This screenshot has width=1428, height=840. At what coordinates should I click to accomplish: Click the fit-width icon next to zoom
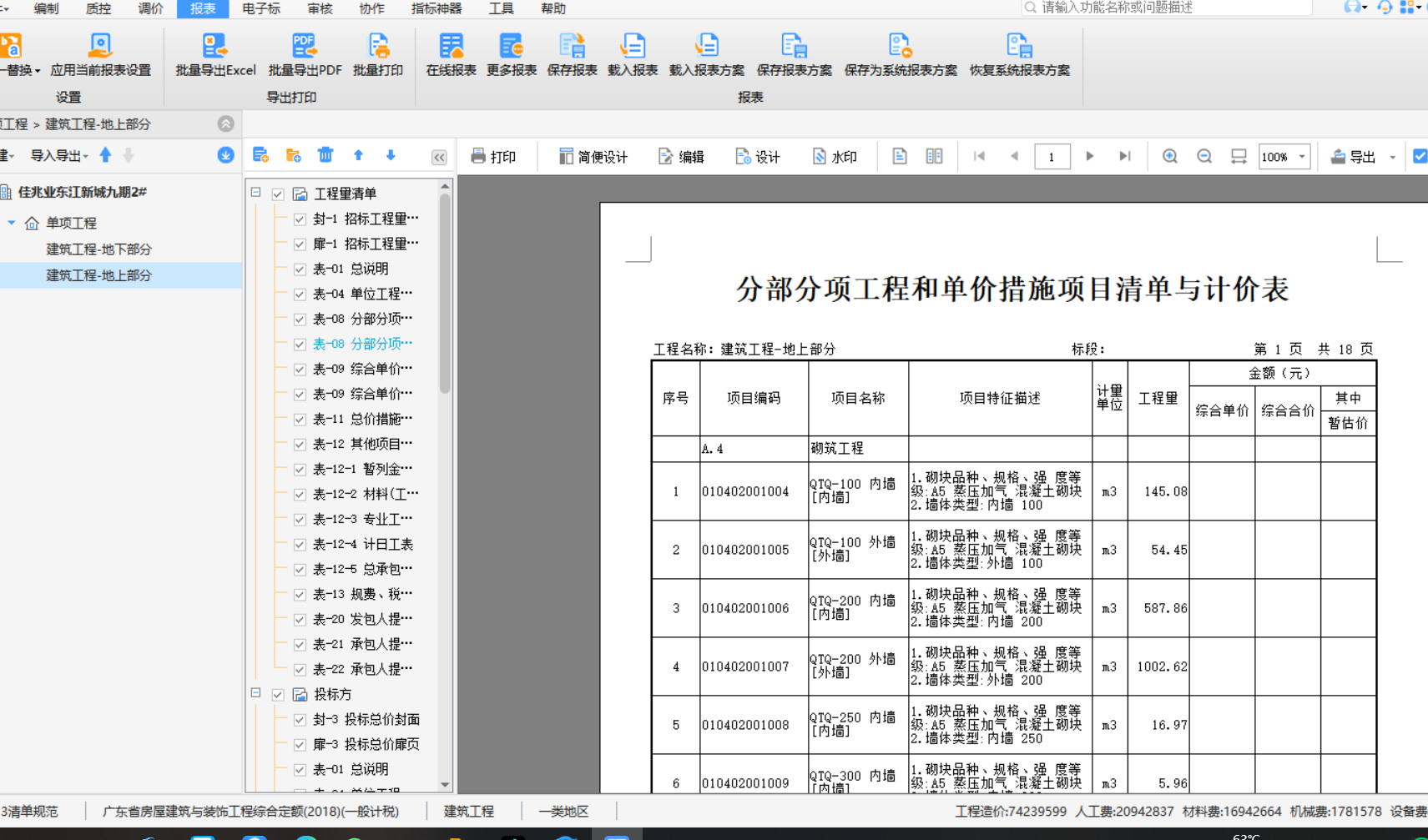pyautogui.click(x=1239, y=156)
